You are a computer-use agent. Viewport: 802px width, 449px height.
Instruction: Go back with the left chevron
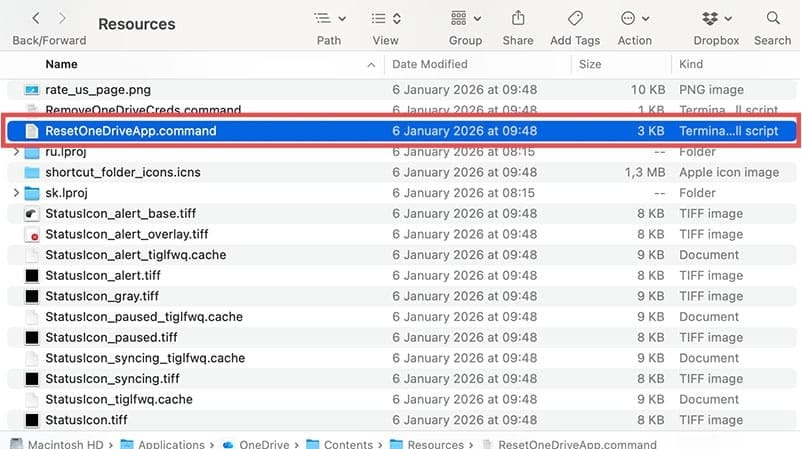click(36, 18)
